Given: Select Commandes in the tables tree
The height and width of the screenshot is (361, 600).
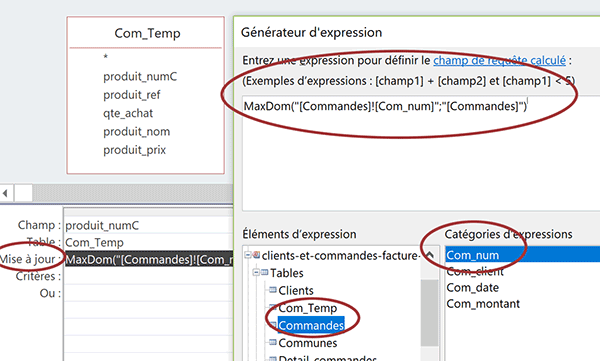Looking at the screenshot, I should pos(311,325).
